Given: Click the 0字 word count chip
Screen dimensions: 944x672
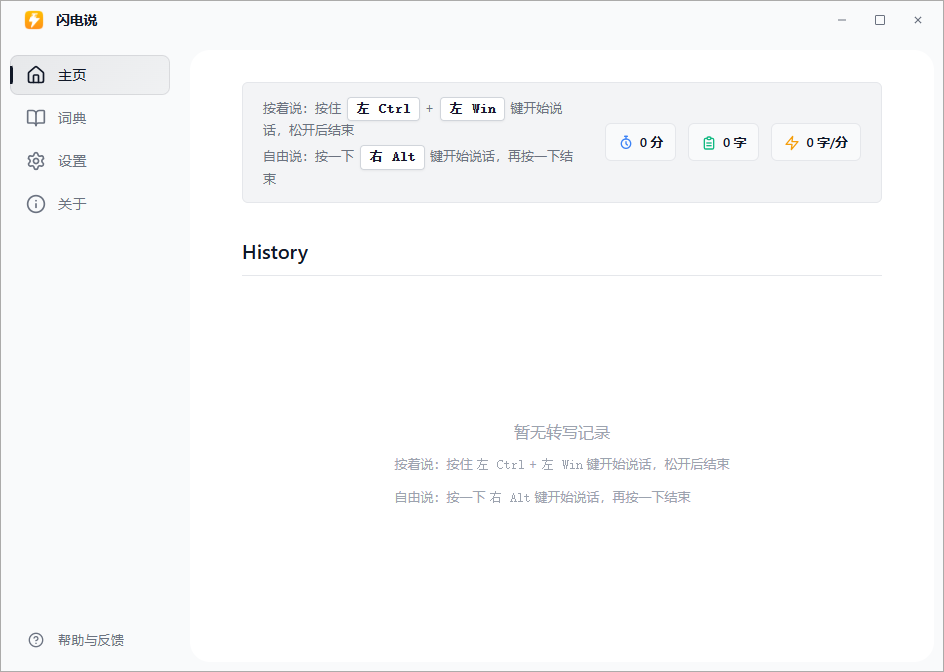Looking at the screenshot, I should click(x=723, y=142).
